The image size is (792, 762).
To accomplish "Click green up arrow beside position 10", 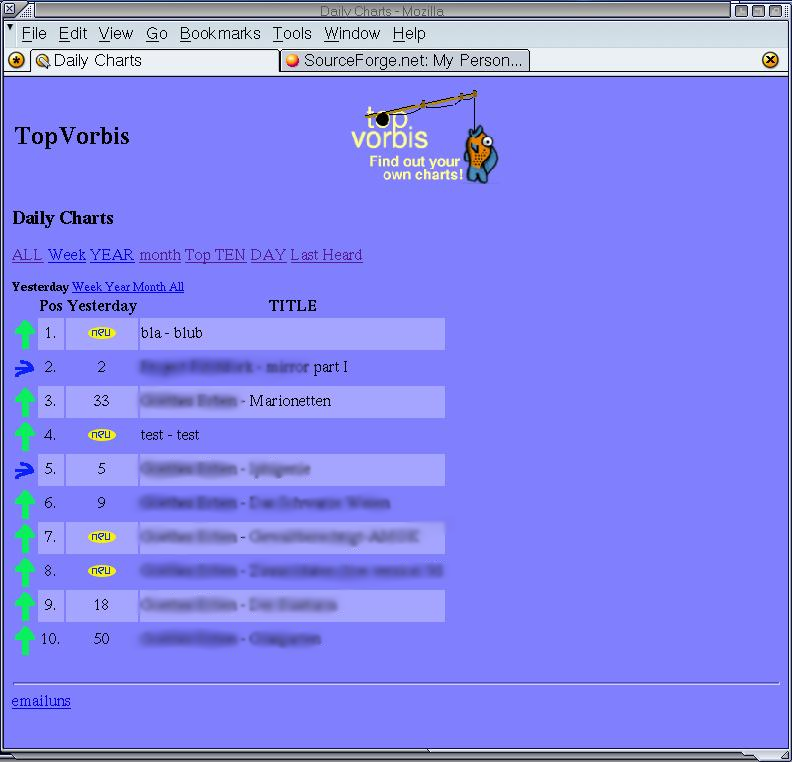I will coord(25,639).
